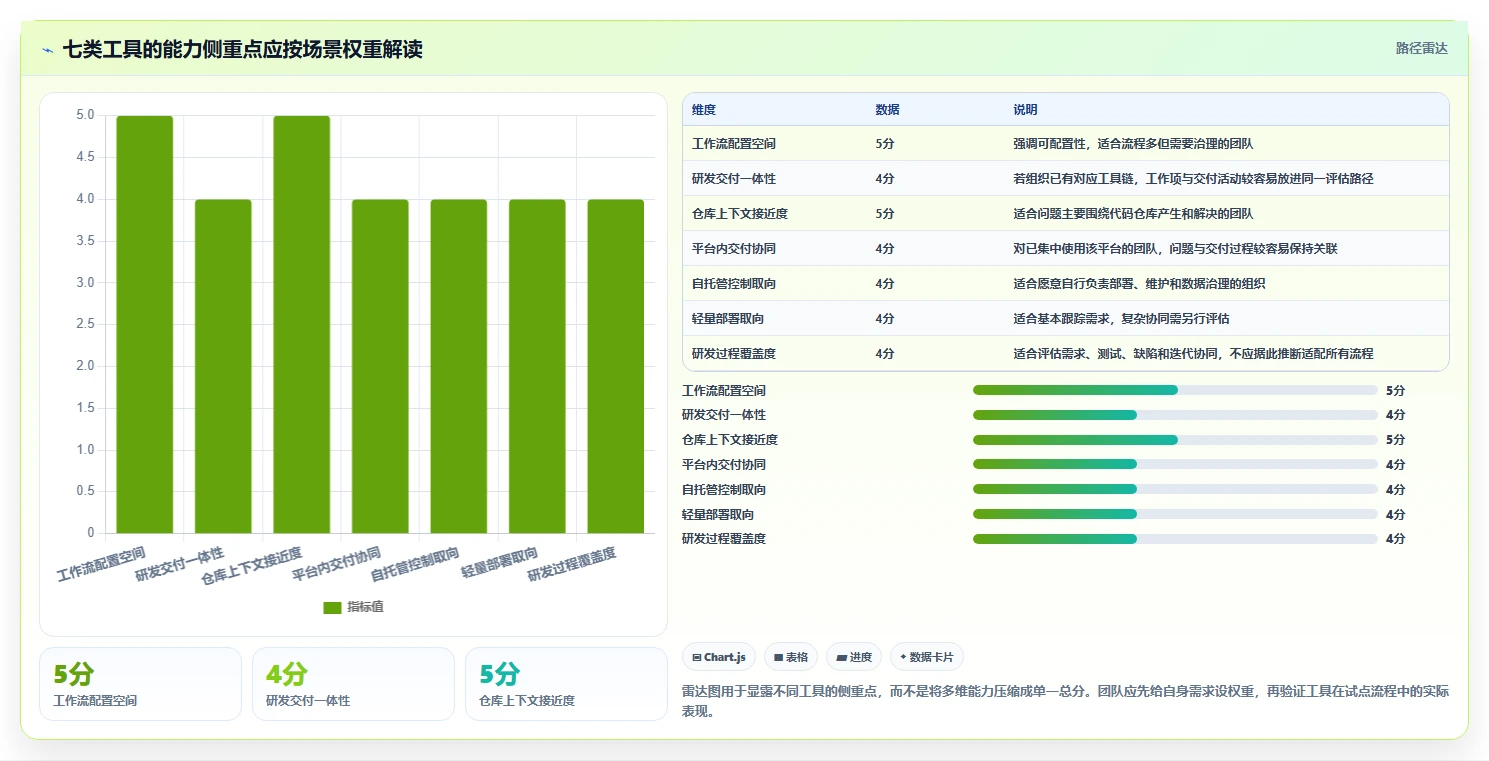1489x761 pixels.
Task: Open the 5分 工作流配置空间 data card
Action: click(x=140, y=684)
